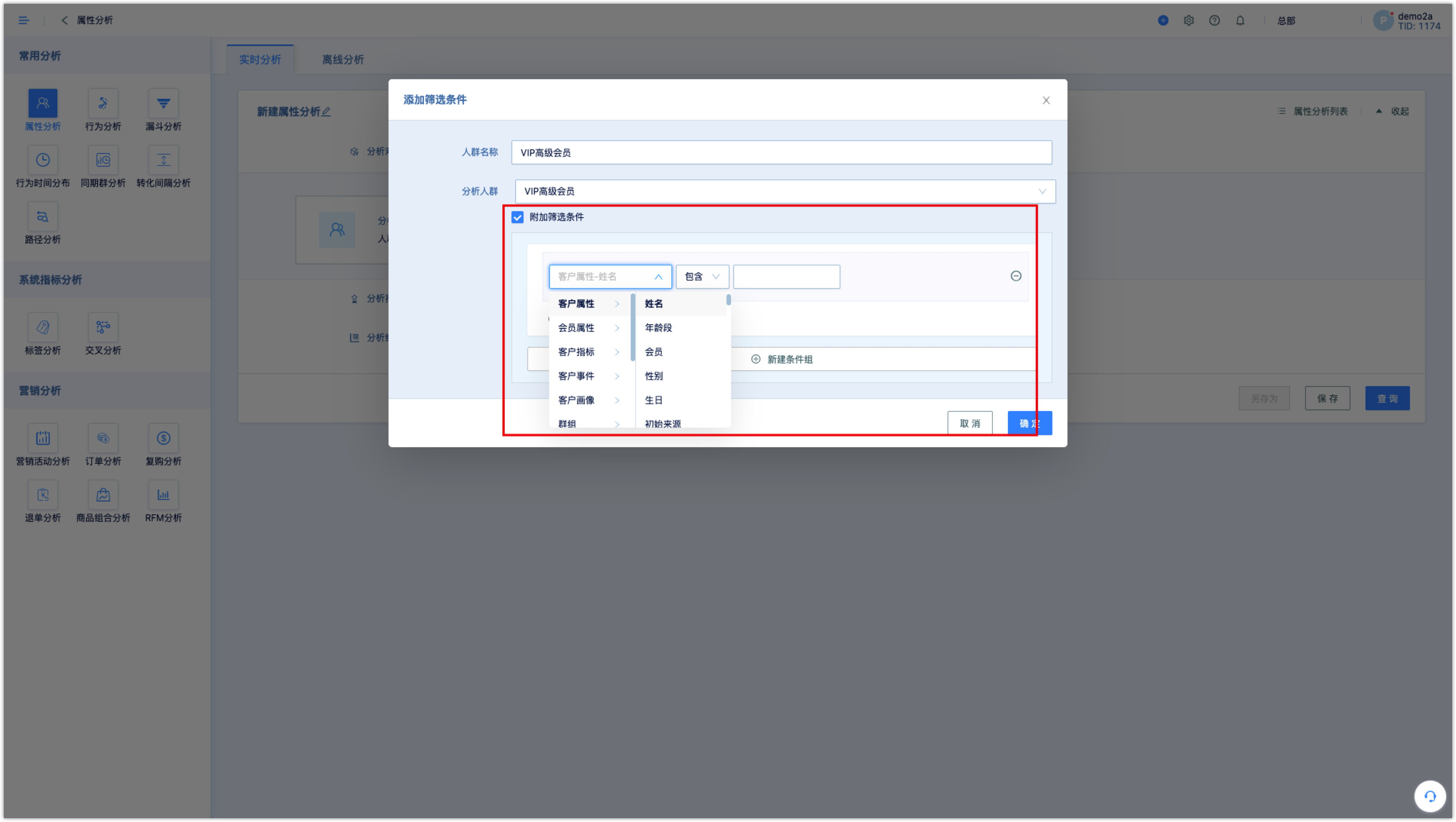Open the 行为分析 icon
The width and height of the screenshot is (1456, 822).
pos(103,103)
